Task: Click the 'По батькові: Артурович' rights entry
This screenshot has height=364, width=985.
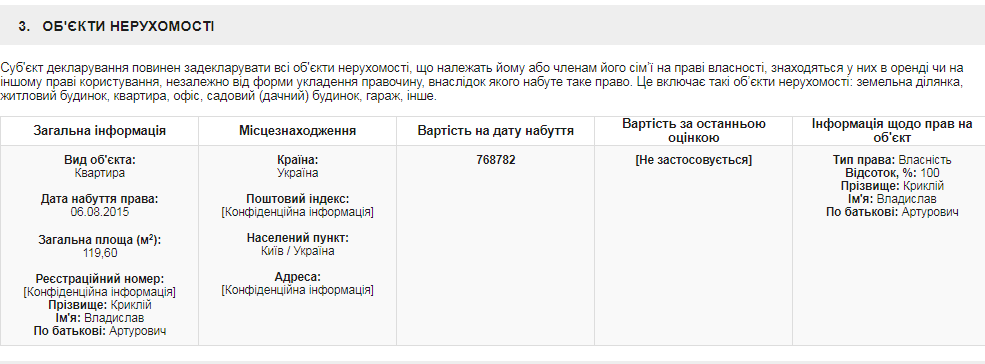Action: point(892,212)
